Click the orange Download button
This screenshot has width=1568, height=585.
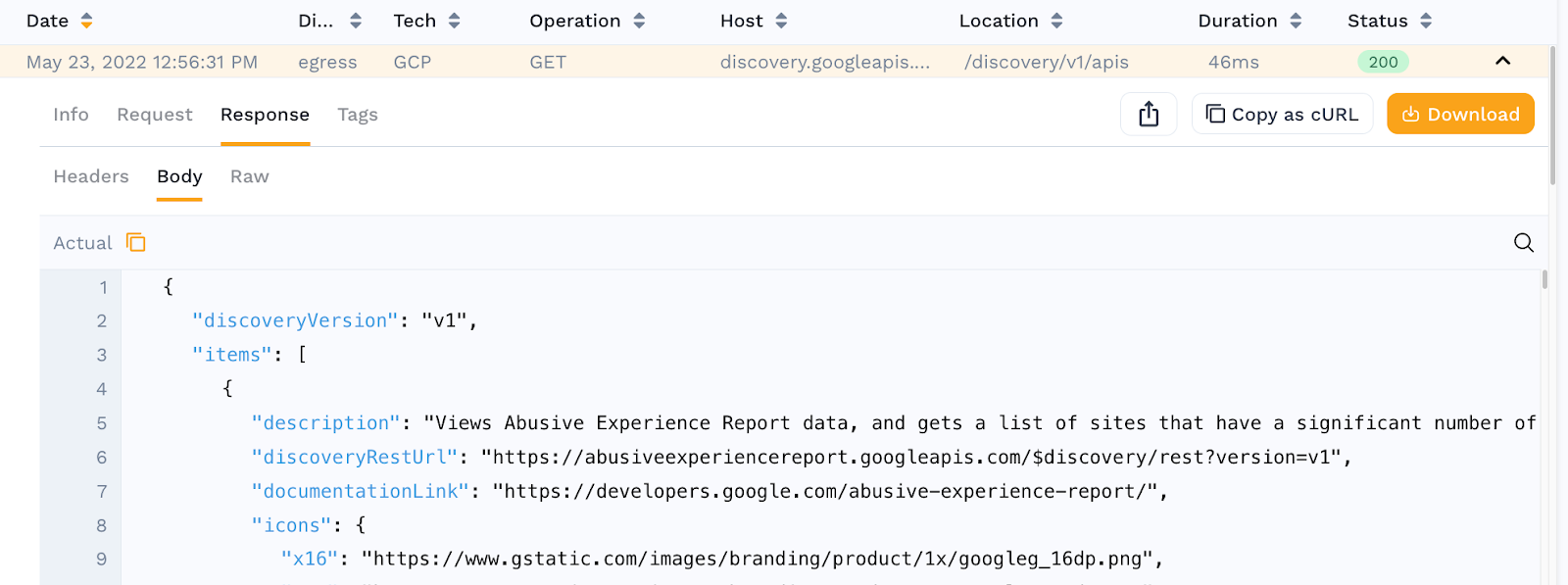1460,115
